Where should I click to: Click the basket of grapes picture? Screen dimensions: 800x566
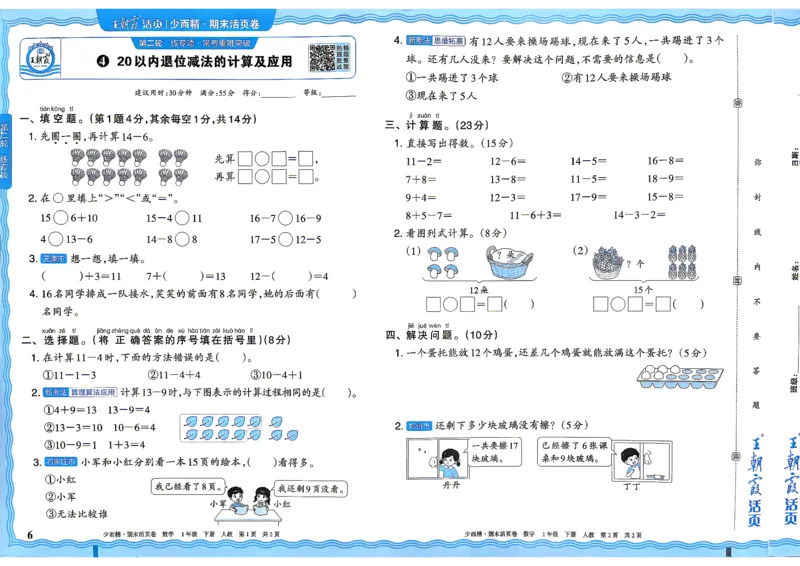607,263
